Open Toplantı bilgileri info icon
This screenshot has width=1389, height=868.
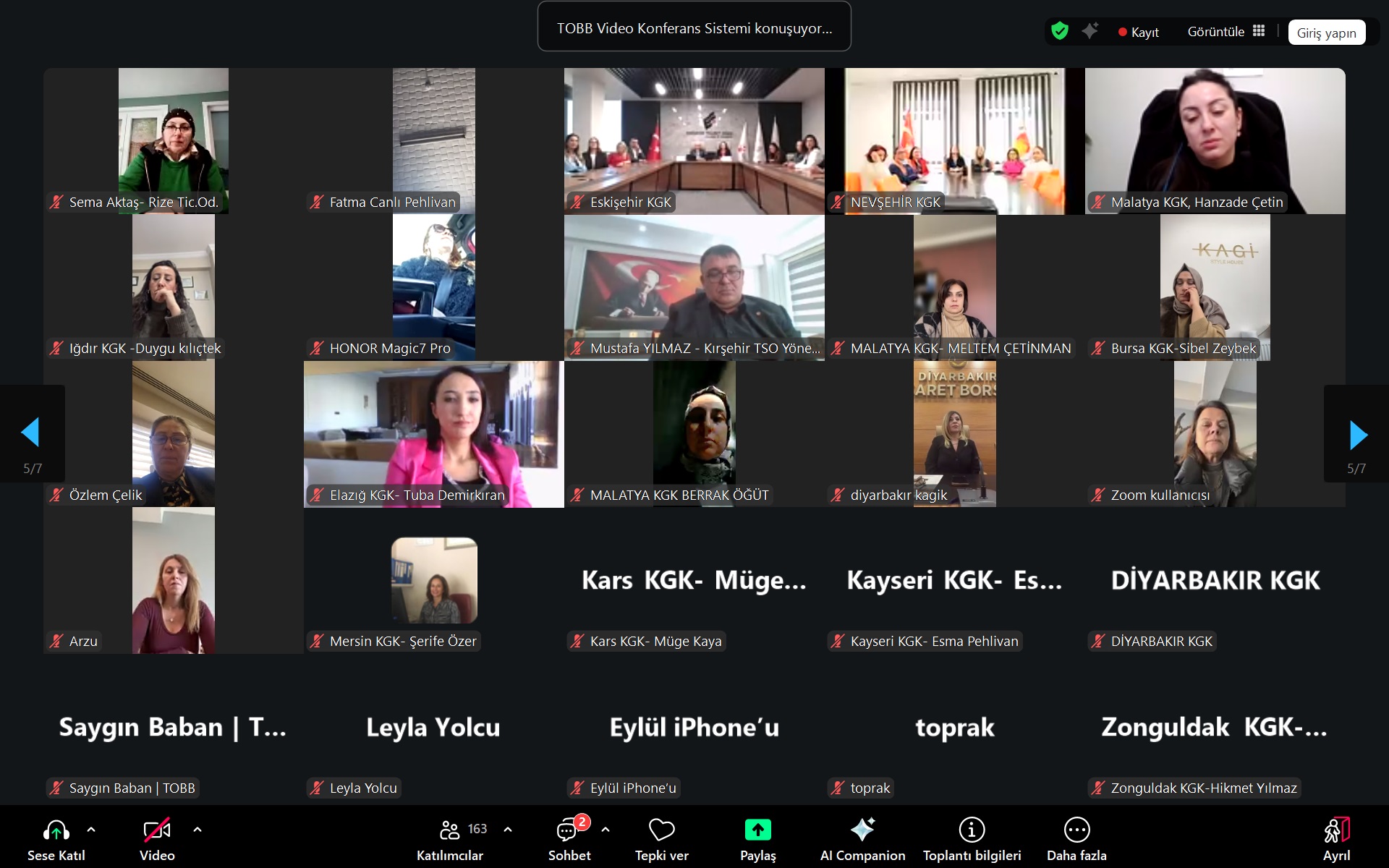click(x=972, y=830)
